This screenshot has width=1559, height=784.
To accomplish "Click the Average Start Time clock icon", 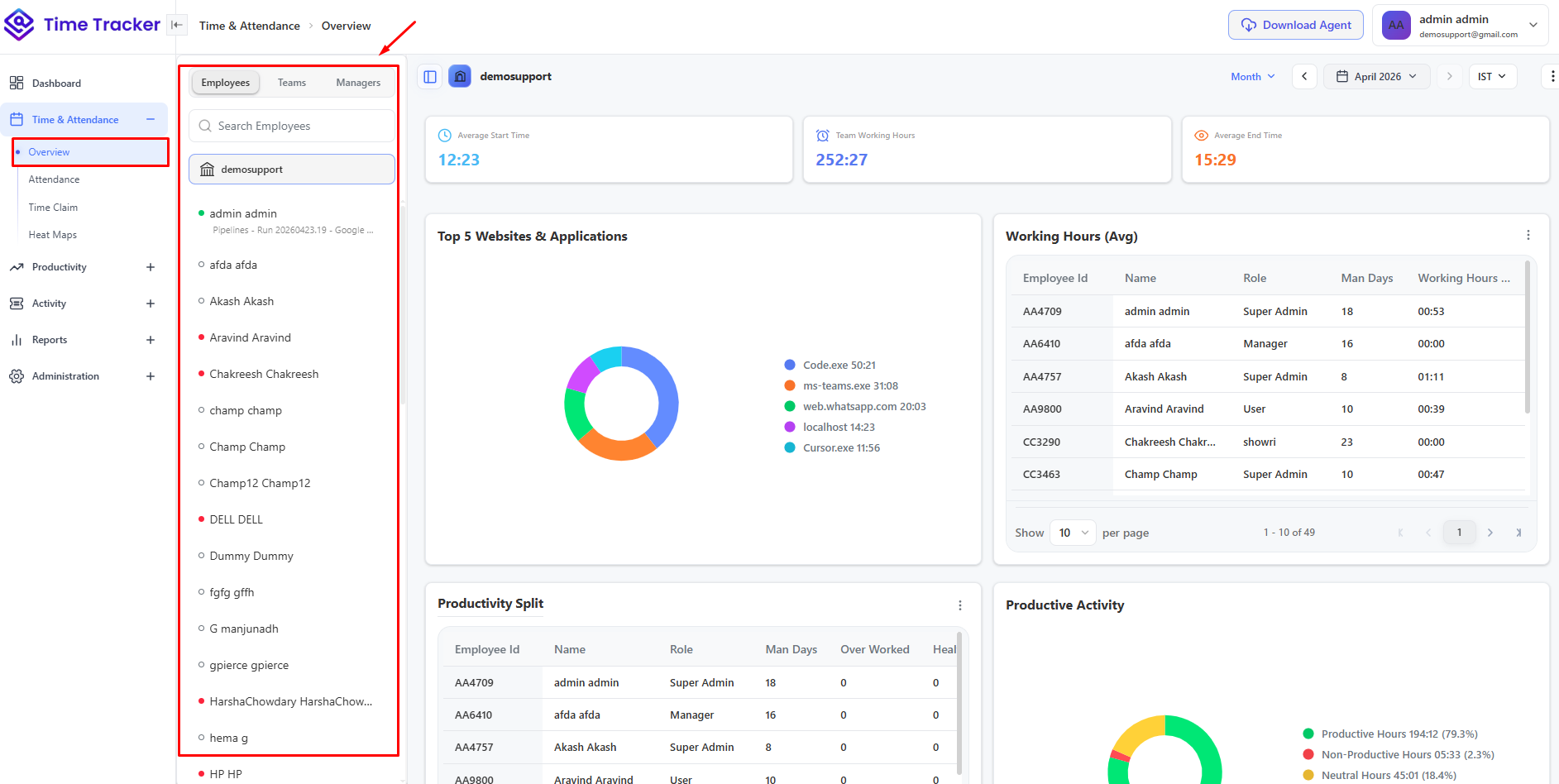I will (445, 136).
